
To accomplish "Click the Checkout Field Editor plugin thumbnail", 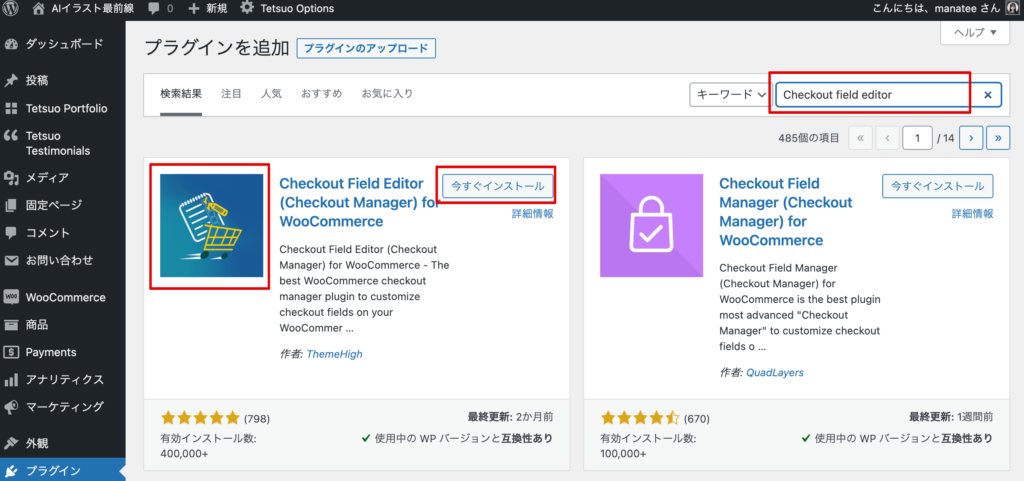I will click(211, 226).
